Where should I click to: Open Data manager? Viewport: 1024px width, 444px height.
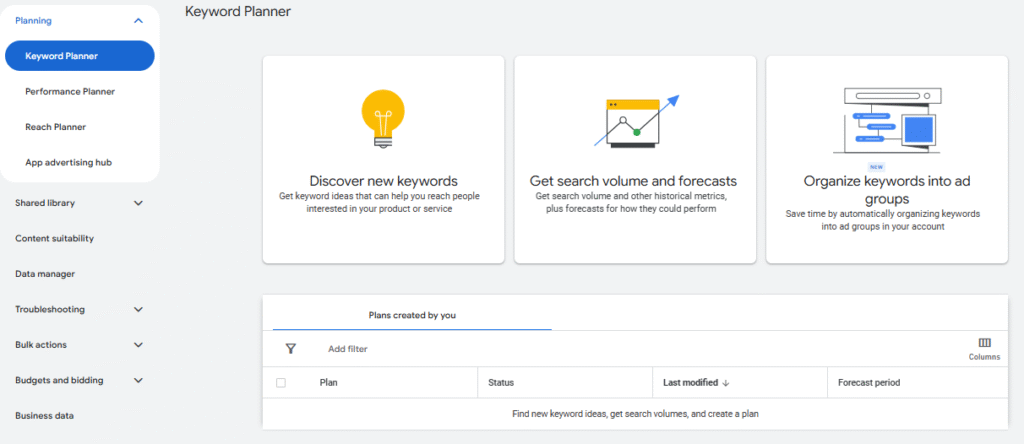45,274
